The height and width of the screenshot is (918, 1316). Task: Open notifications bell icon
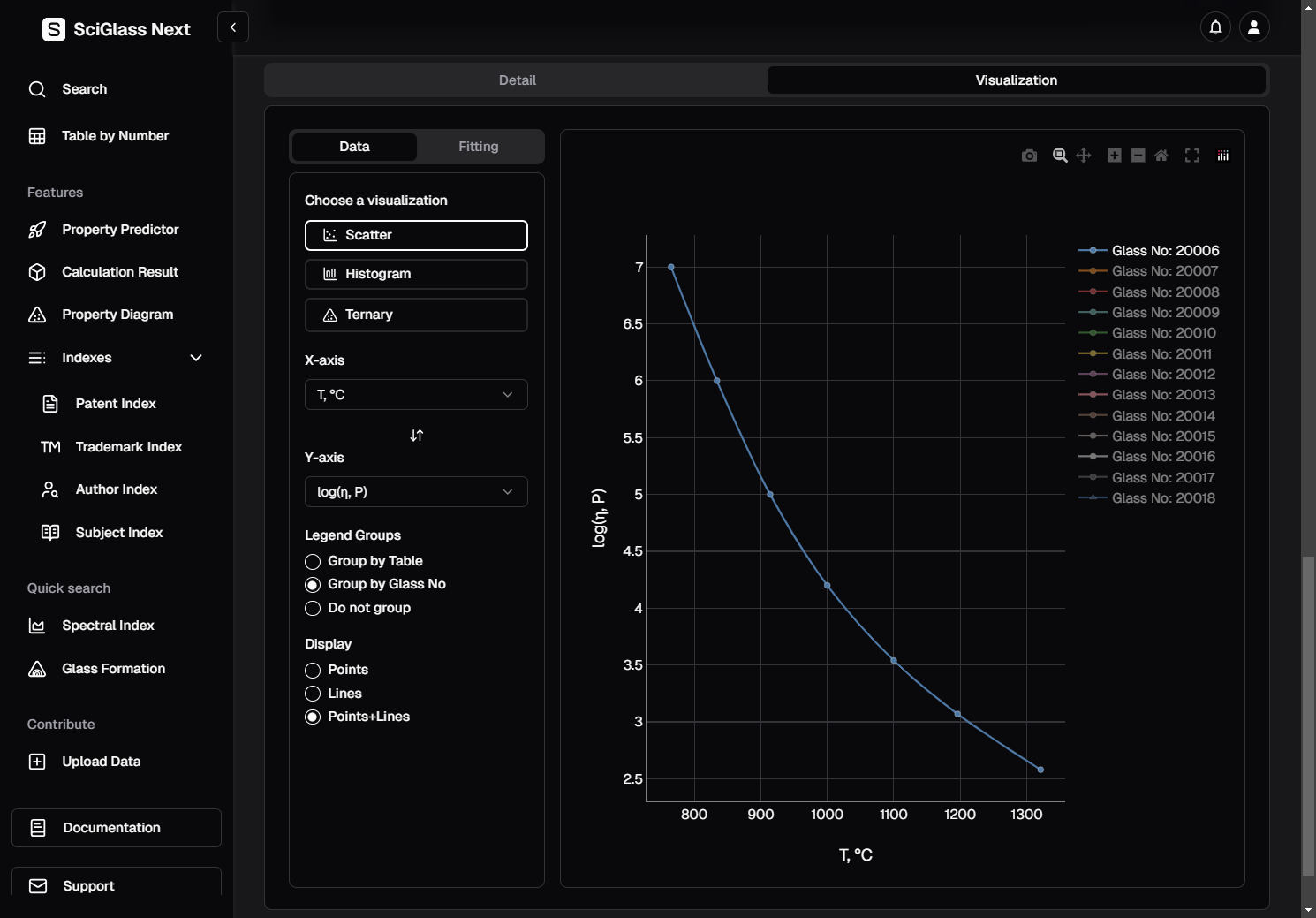(1215, 27)
